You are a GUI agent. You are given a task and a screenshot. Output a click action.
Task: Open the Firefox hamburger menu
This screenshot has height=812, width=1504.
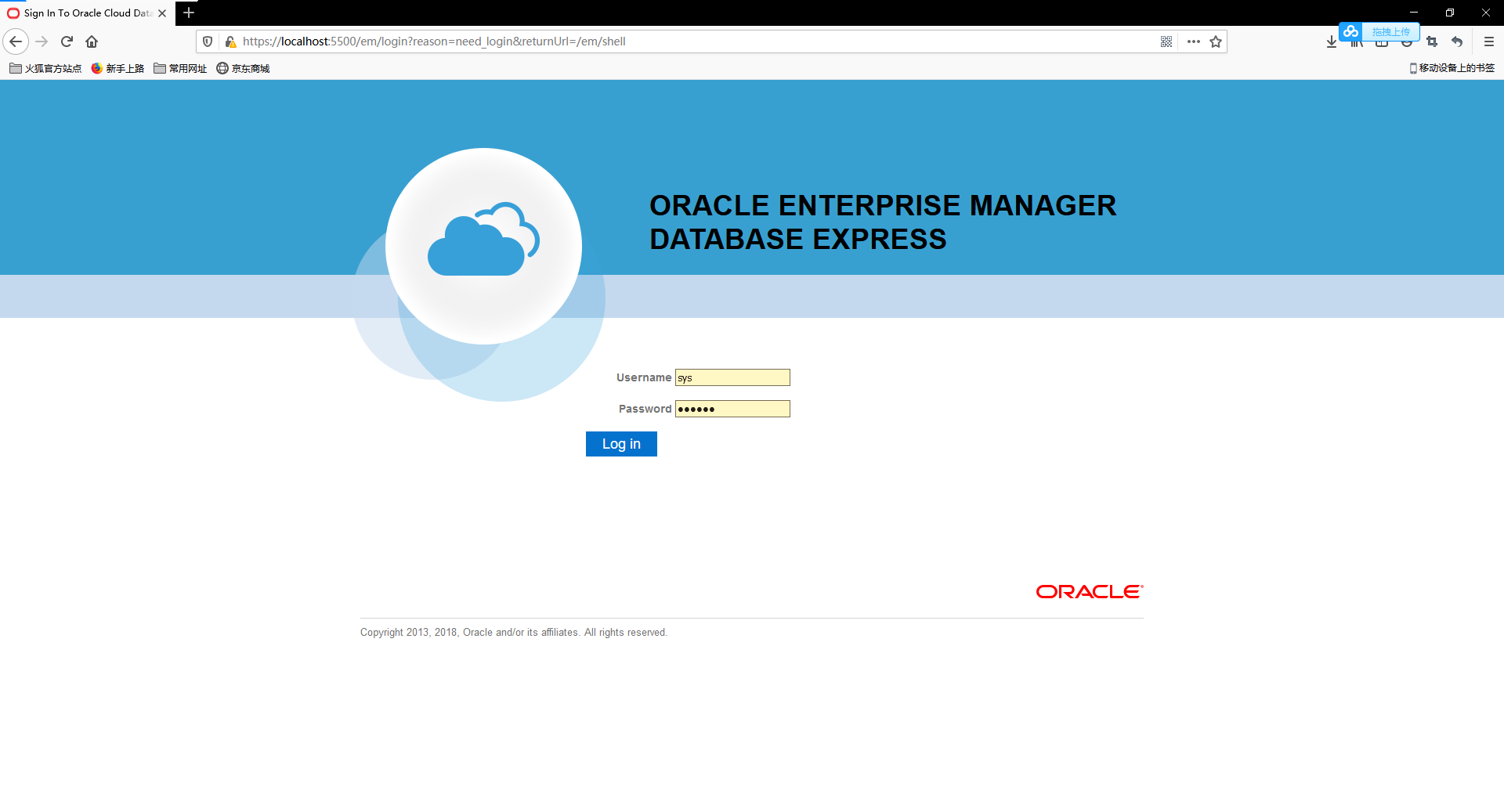point(1489,42)
